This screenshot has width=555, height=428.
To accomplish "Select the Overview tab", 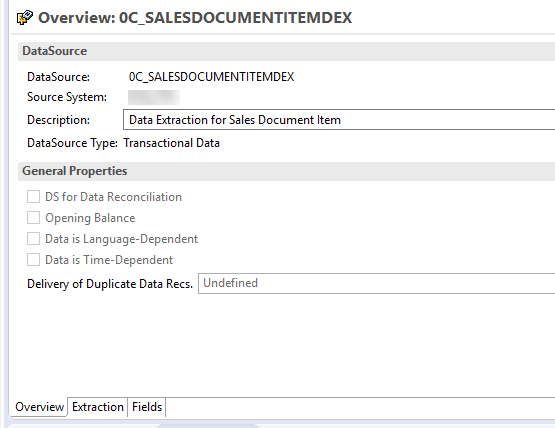I will coord(39,407).
